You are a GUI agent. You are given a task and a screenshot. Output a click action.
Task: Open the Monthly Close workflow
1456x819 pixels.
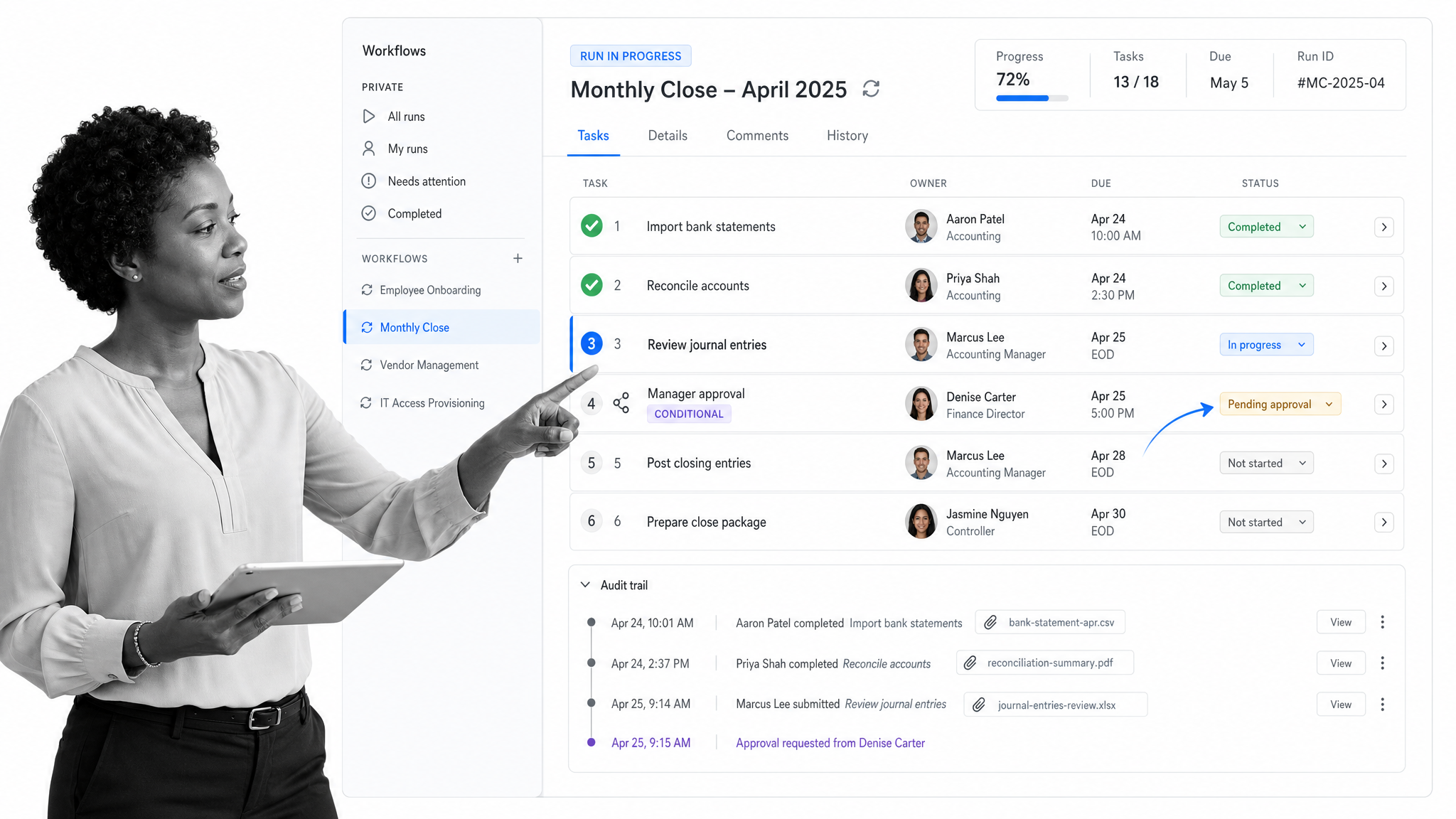coord(442,327)
